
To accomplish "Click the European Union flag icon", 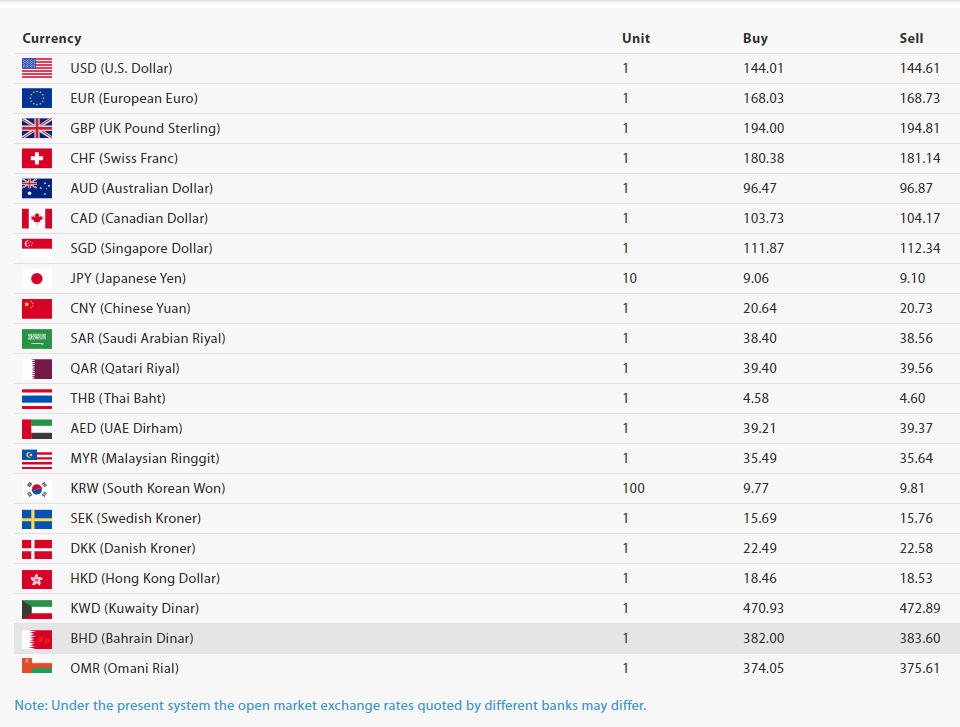I will coord(37,98).
